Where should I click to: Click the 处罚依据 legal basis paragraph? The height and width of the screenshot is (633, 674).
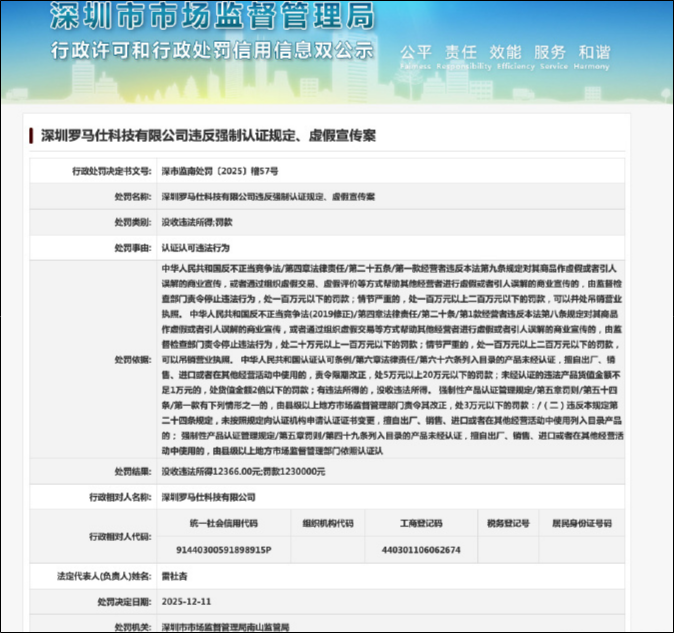tap(392, 360)
